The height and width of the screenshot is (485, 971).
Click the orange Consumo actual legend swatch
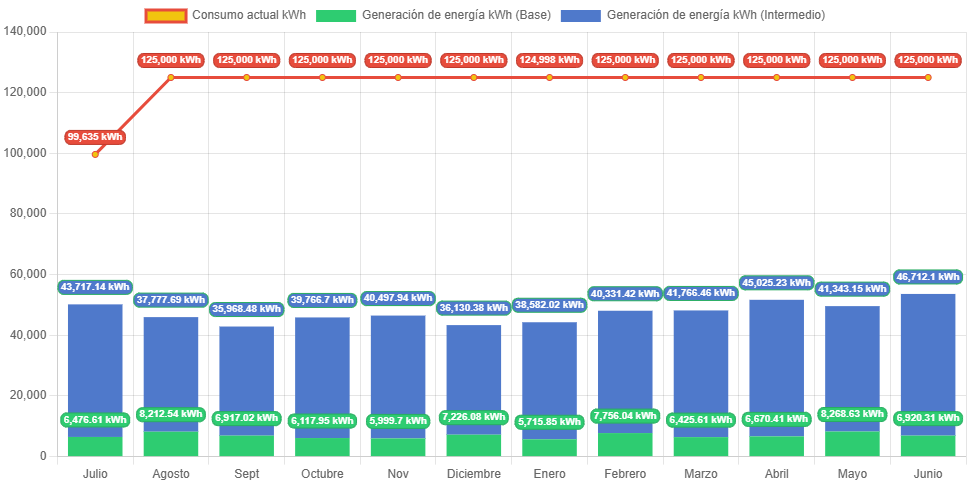[164, 15]
